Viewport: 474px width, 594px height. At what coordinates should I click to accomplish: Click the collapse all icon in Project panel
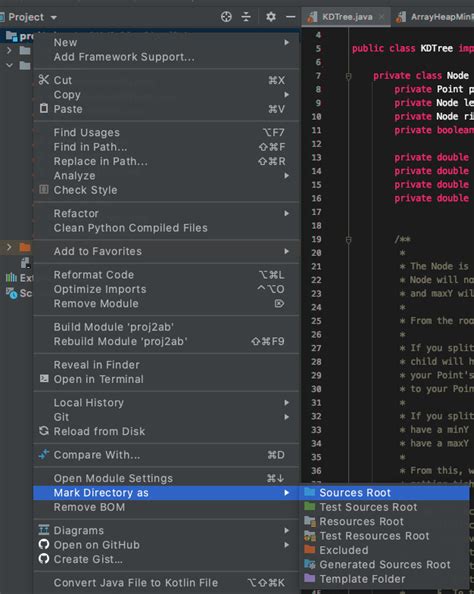[246, 17]
